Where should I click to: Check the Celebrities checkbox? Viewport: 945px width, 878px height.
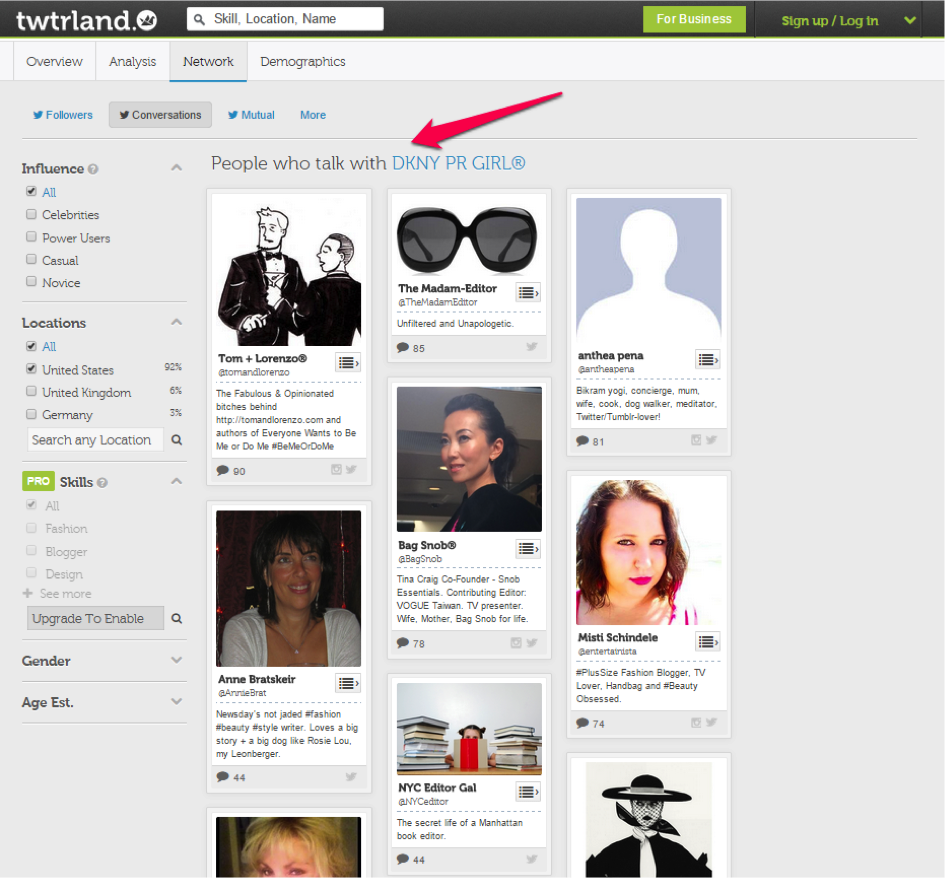click(x=31, y=214)
